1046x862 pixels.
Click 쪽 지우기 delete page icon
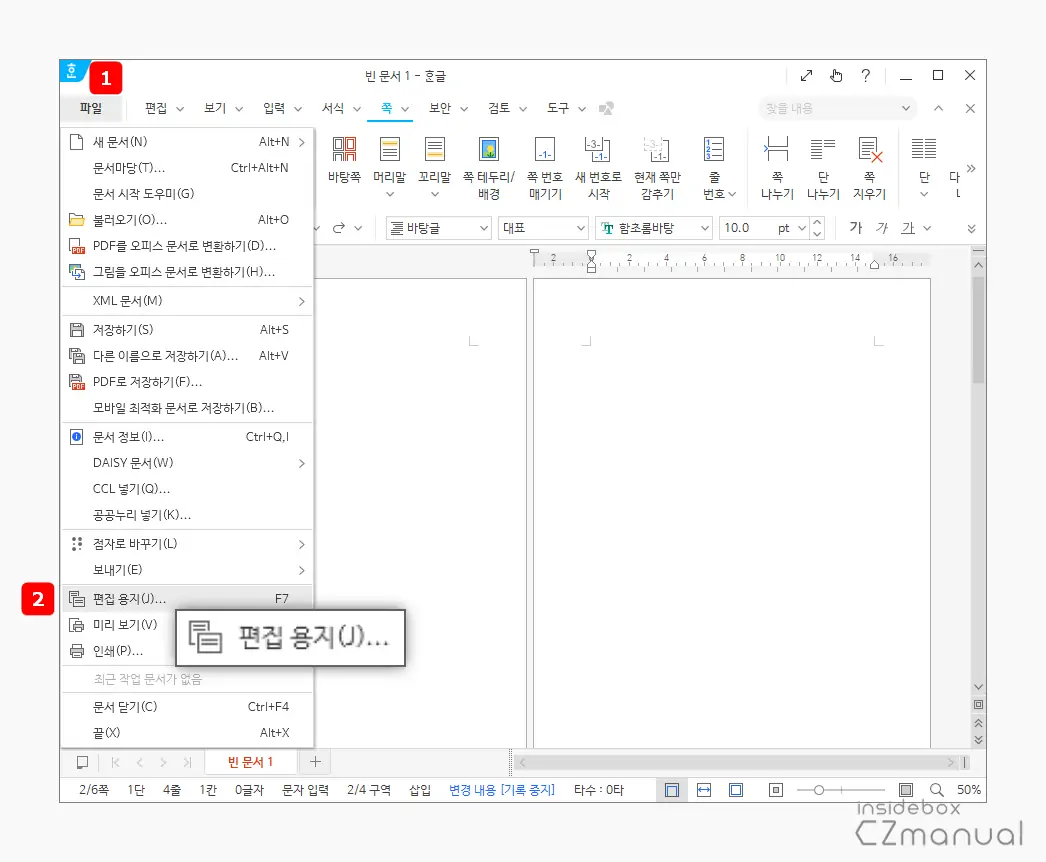tap(870, 149)
